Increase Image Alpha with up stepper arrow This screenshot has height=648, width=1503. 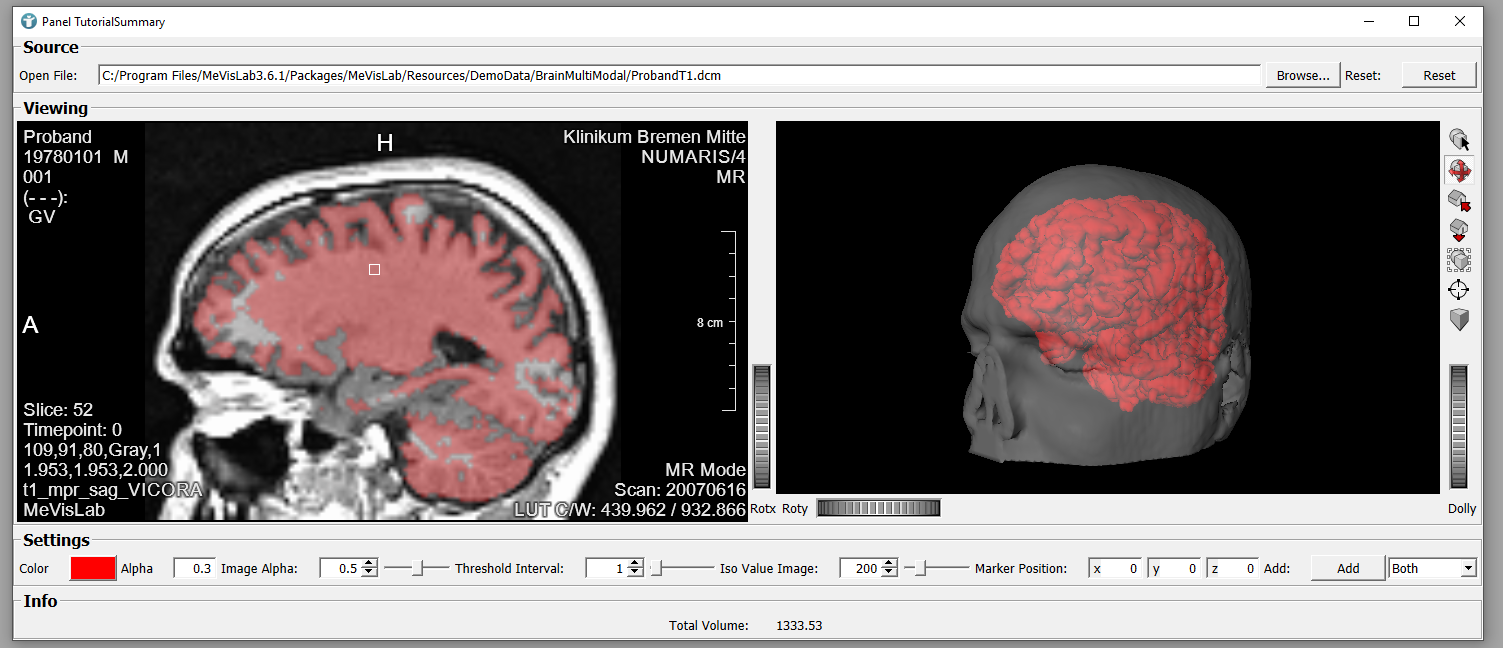click(370, 564)
